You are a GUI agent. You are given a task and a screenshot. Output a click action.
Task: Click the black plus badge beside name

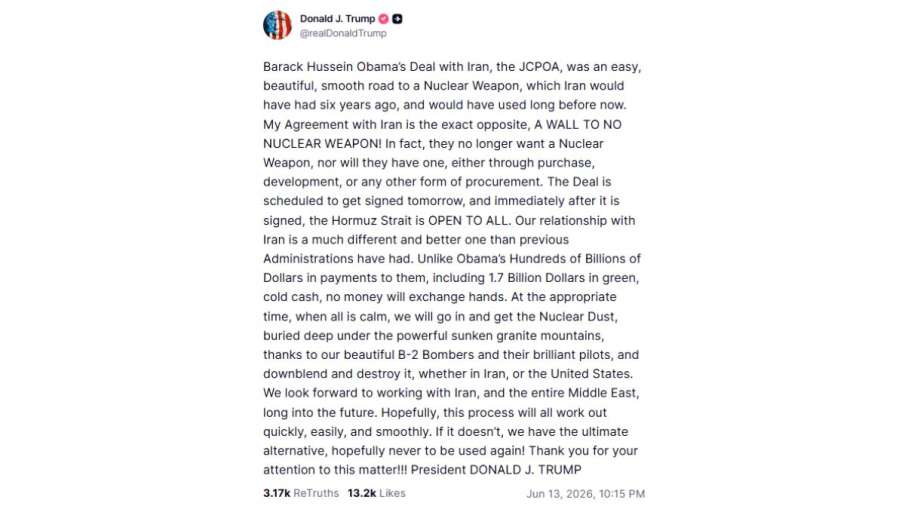tap(397, 19)
